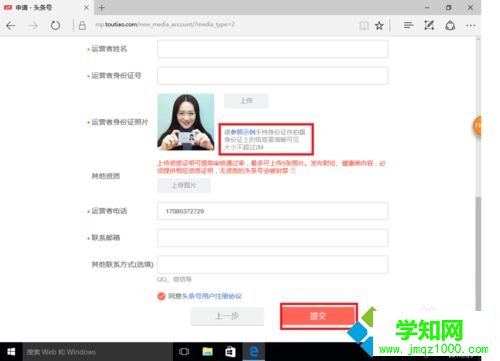Go back to previous page in Edge
500x361 pixels.
[x=11, y=25]
